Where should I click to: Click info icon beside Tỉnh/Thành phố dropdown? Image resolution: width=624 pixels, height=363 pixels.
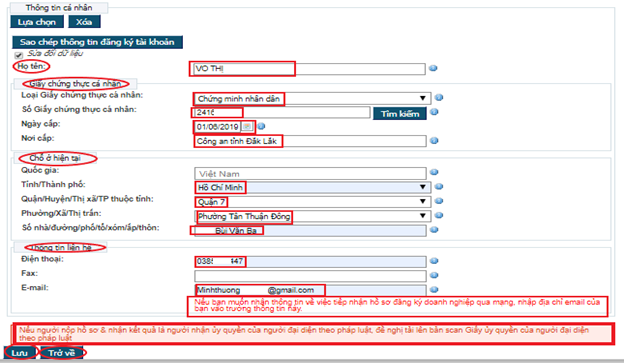pos(439,186)
